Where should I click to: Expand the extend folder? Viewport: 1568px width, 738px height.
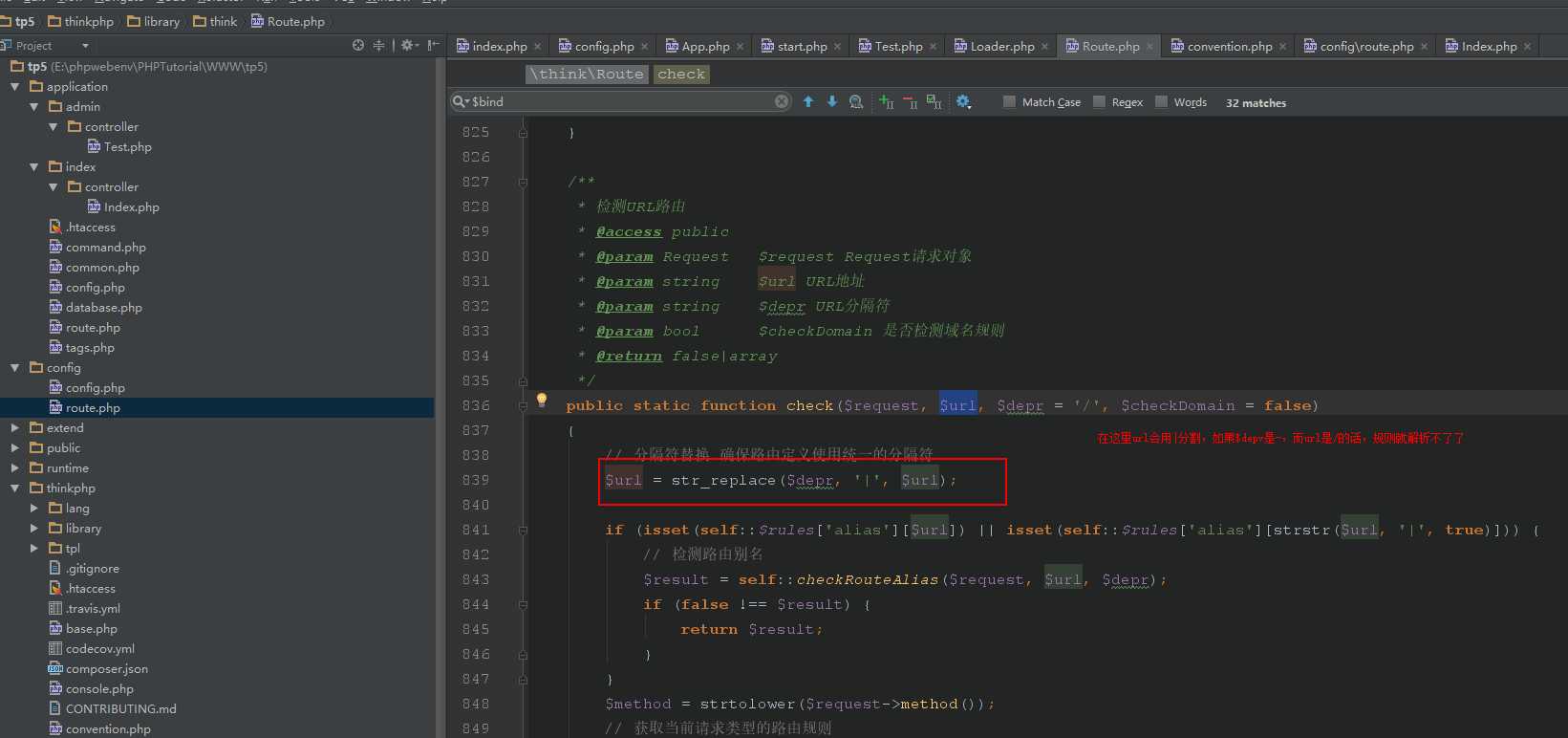[x=15, y=427]
